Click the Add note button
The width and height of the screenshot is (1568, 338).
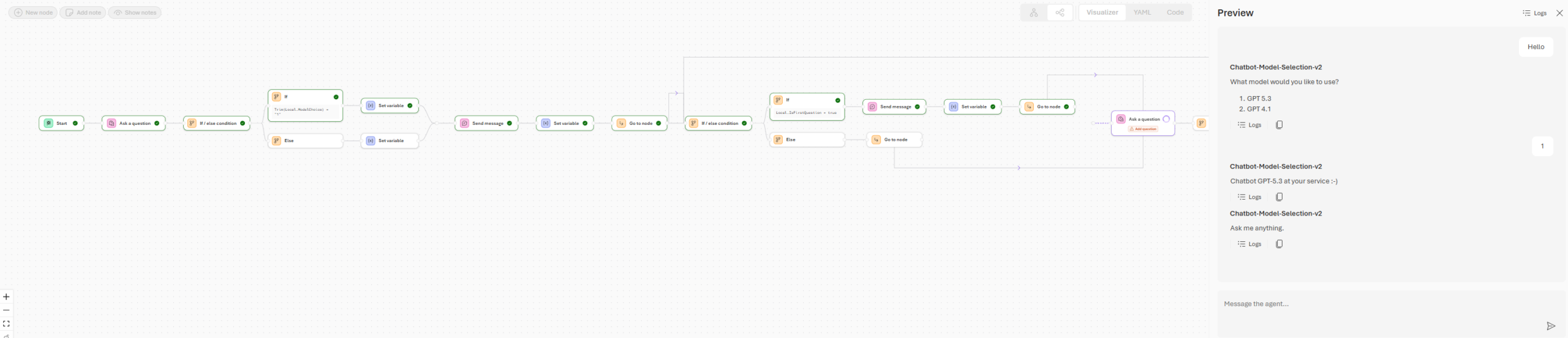pos(83,13)
